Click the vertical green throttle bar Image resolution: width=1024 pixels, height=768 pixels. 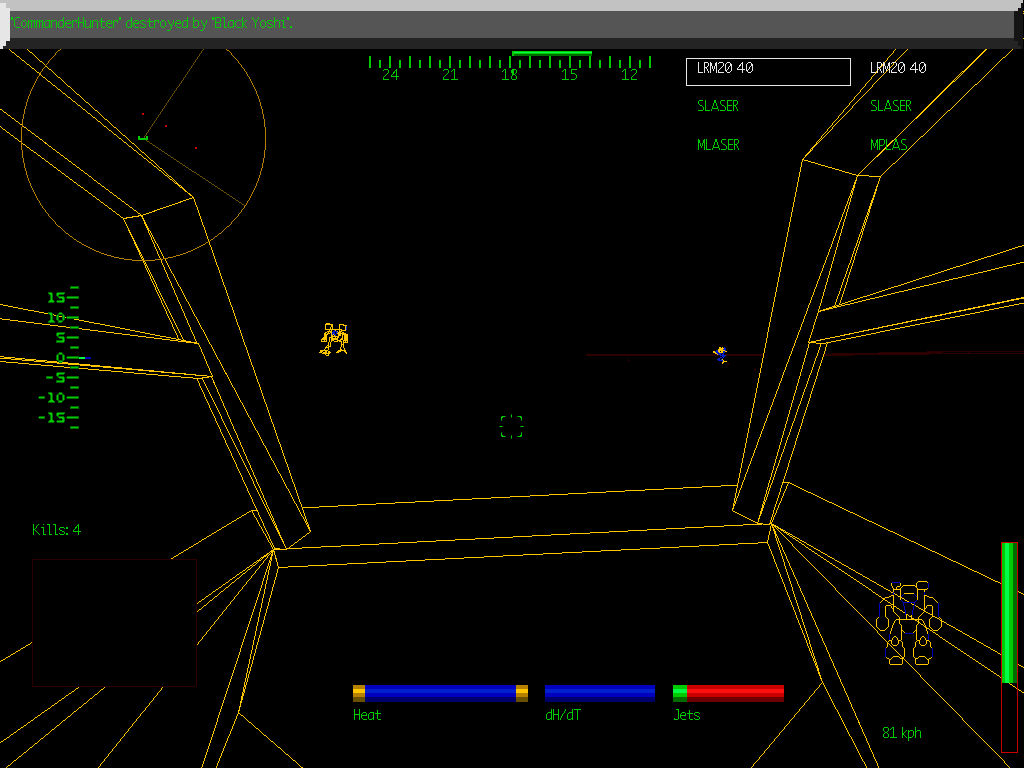pos(1009,614)
